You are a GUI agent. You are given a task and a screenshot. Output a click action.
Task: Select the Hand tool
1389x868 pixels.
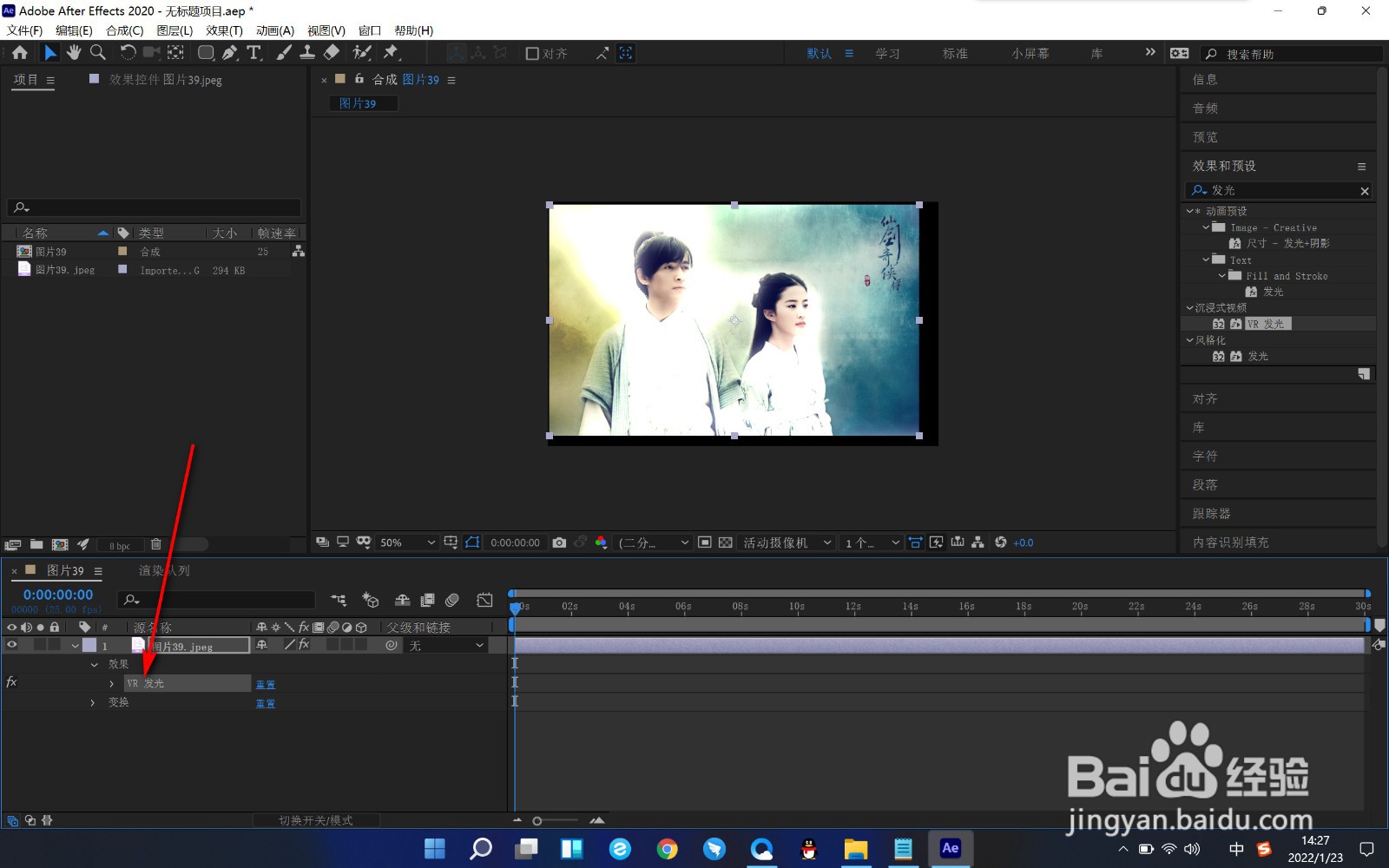(74, 53)
